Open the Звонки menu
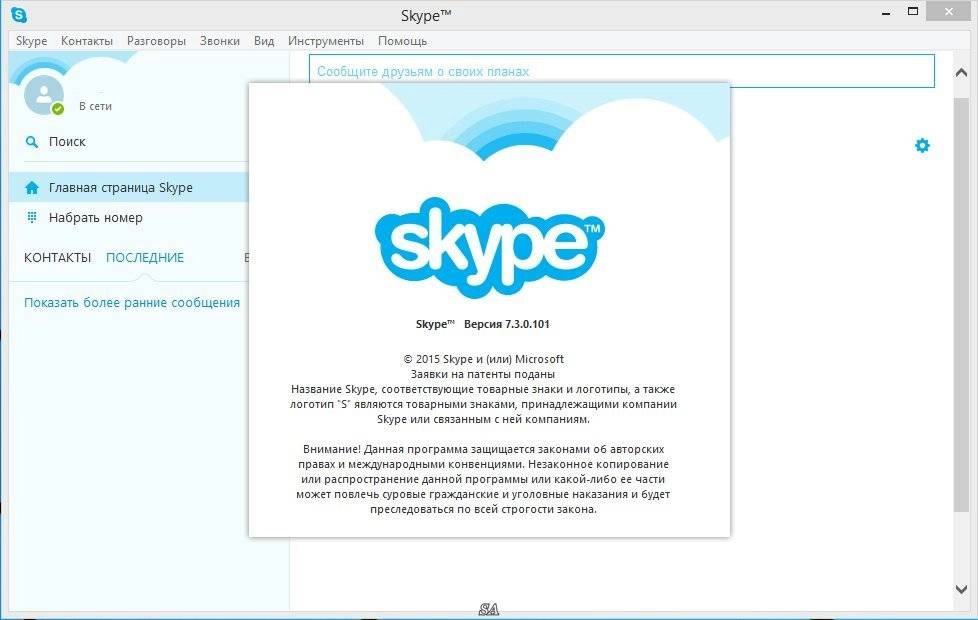The image size is (978, 620). pos(220,41)
